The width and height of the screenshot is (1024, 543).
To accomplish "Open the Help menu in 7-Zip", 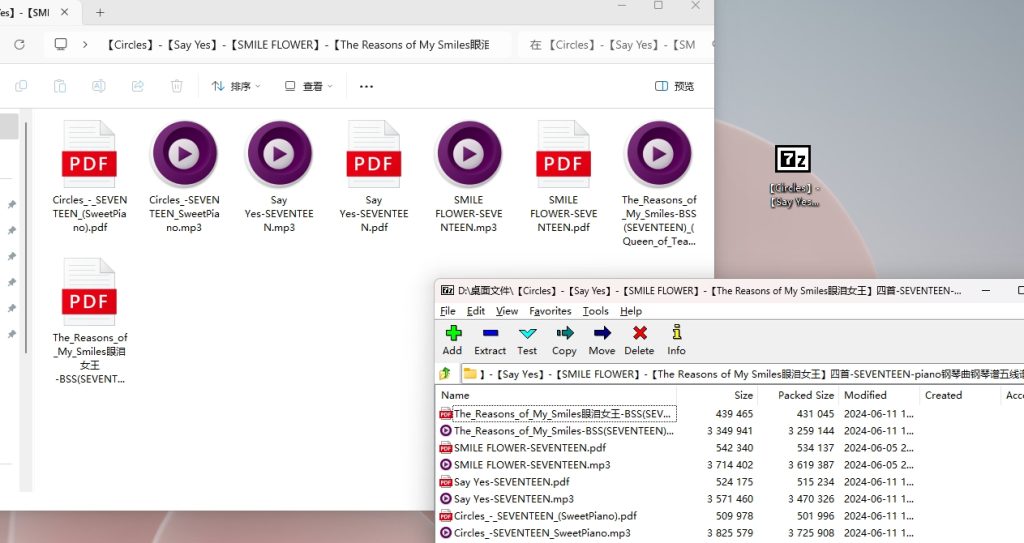I will click(630, 311).
